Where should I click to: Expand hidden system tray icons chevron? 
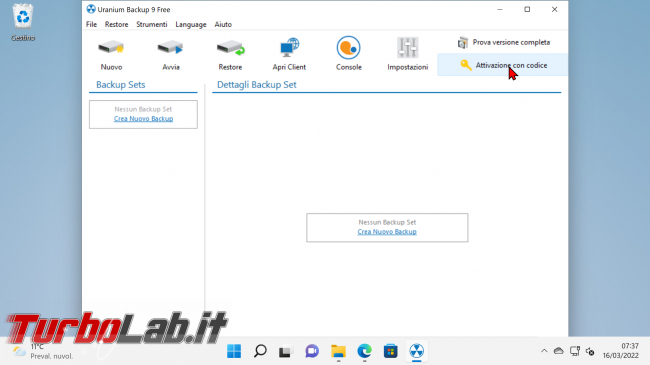544,351
